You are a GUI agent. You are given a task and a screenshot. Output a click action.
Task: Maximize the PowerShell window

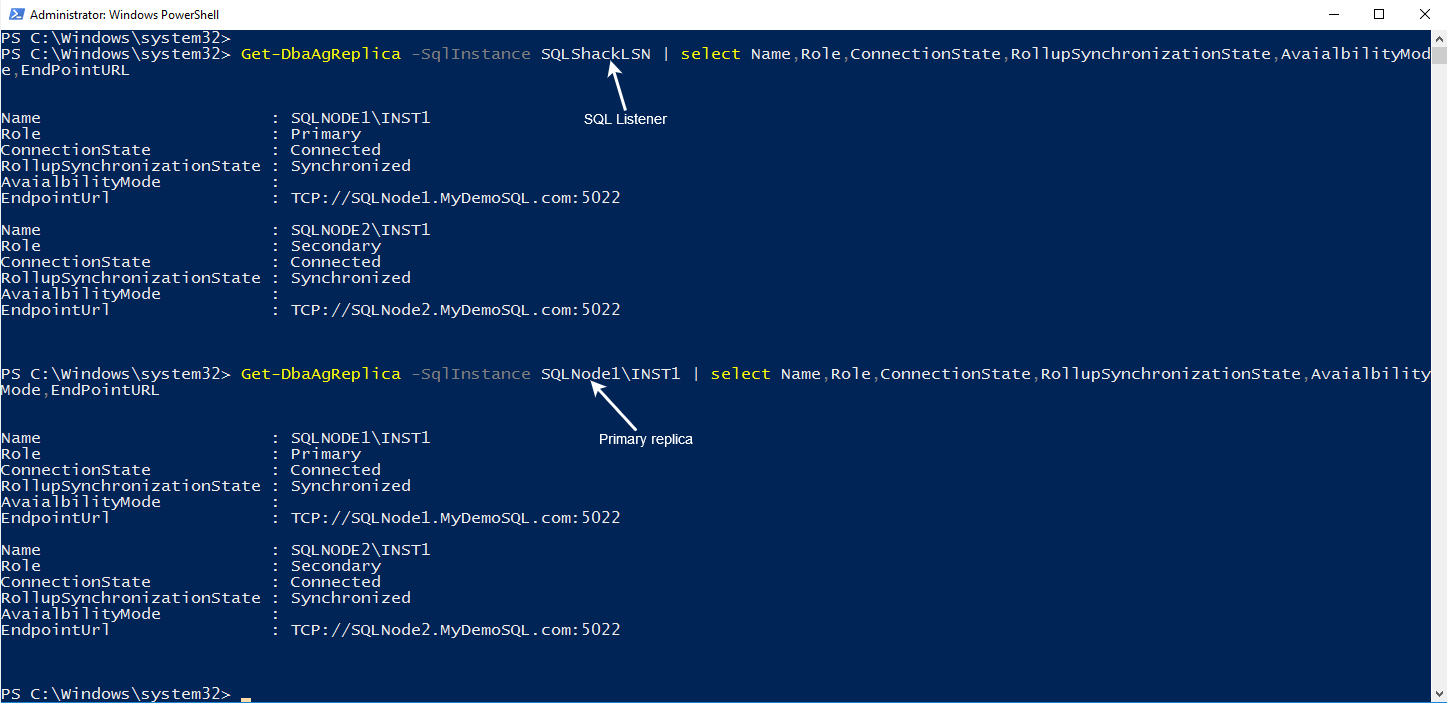(1379, 15)
